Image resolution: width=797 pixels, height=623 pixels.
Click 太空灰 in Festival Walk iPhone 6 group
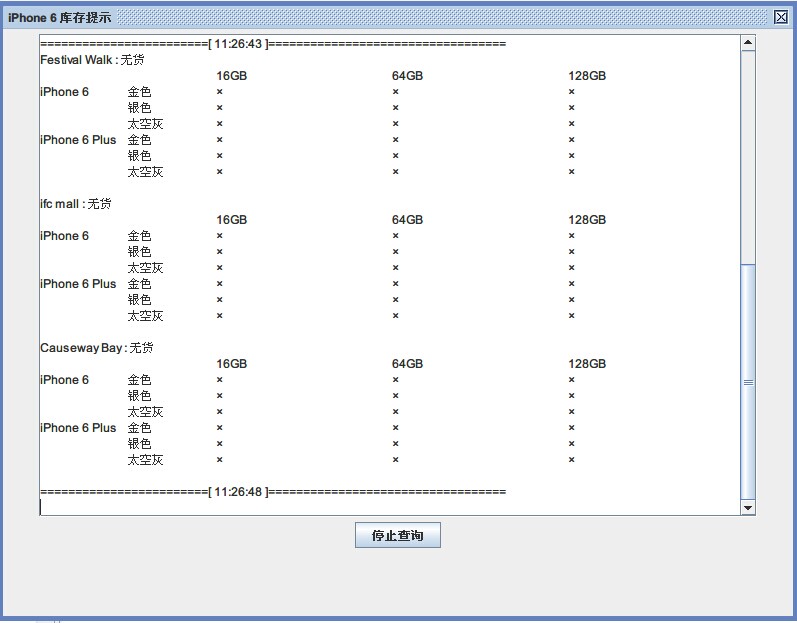(x=145, y=124)
